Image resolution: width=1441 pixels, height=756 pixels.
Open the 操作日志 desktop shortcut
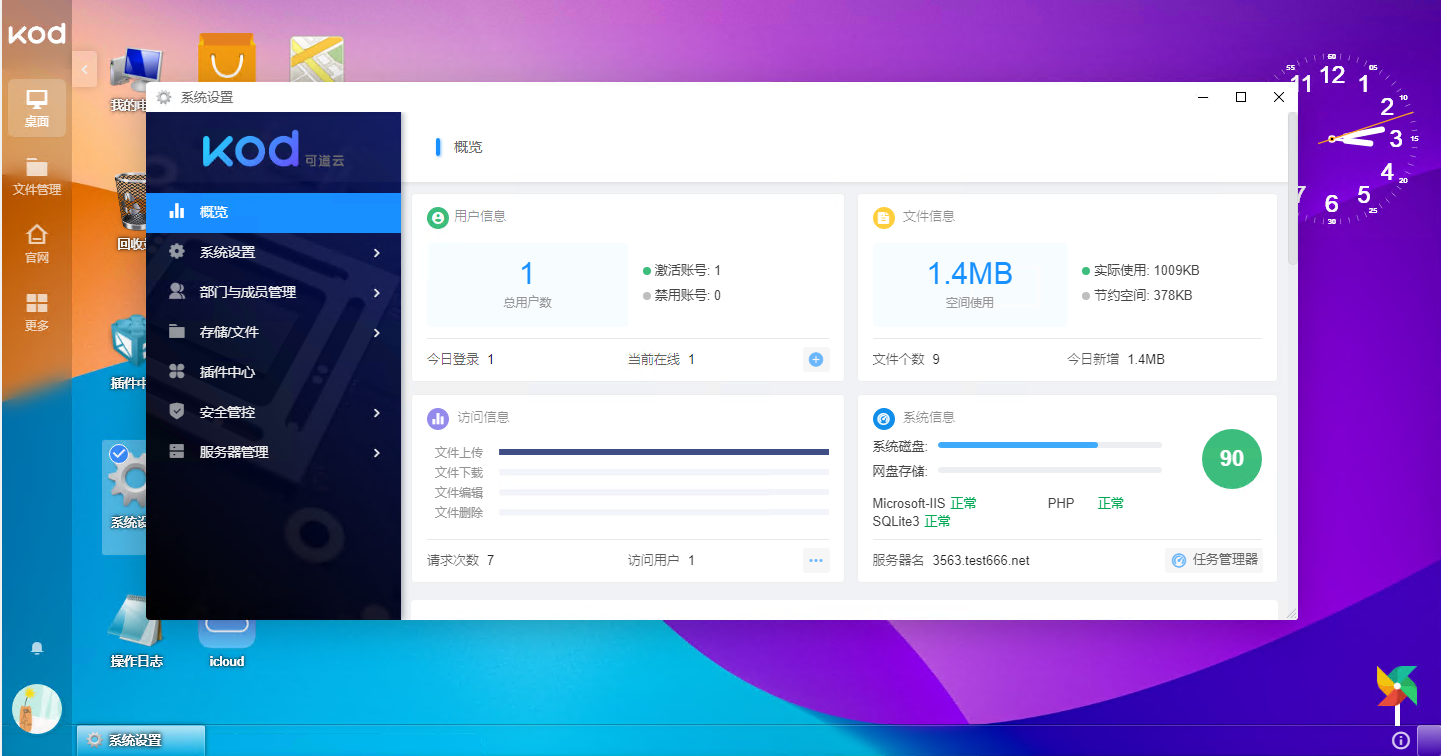click(135, 630)
